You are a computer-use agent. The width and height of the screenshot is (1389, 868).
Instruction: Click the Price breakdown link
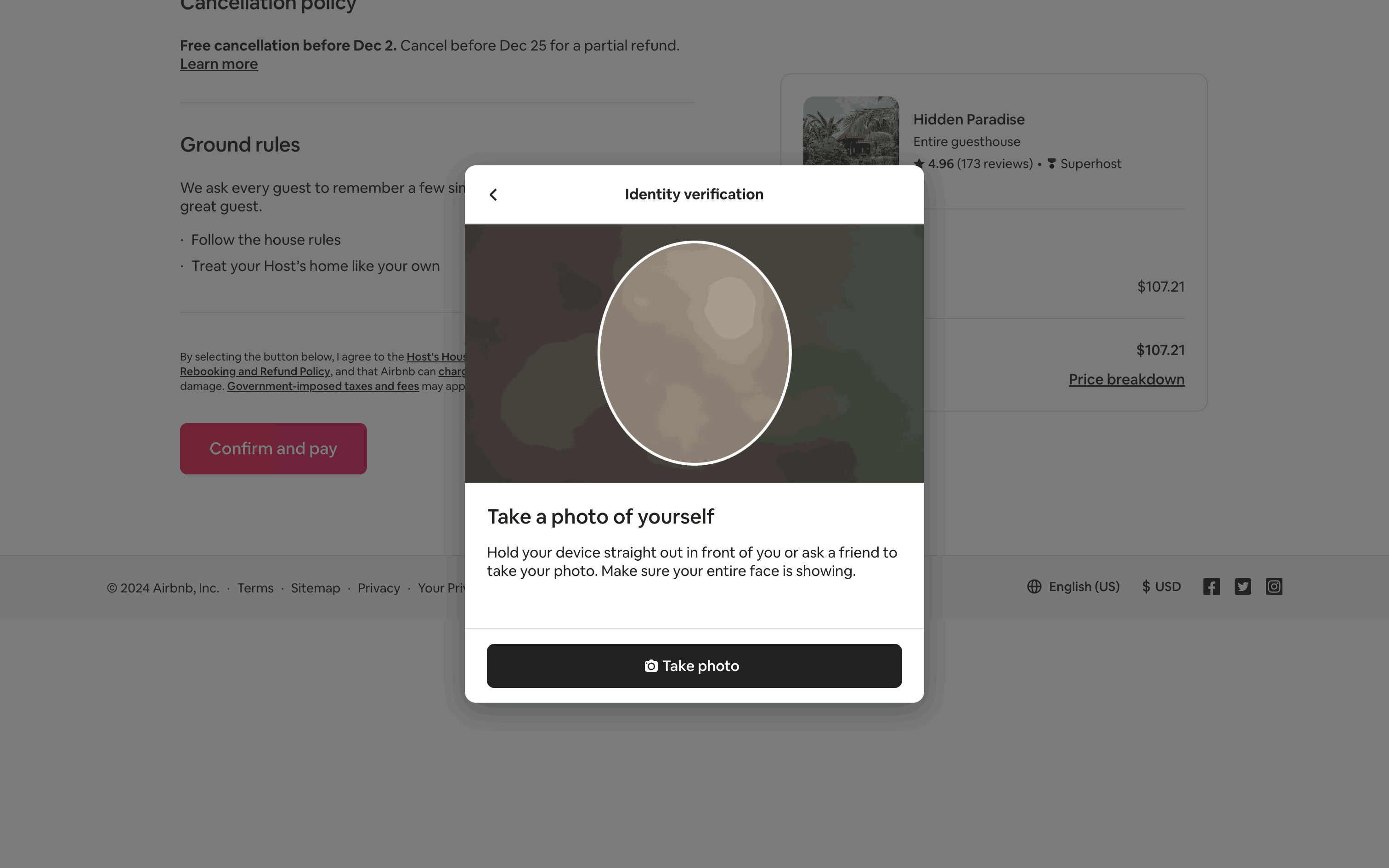point(1126,379)
